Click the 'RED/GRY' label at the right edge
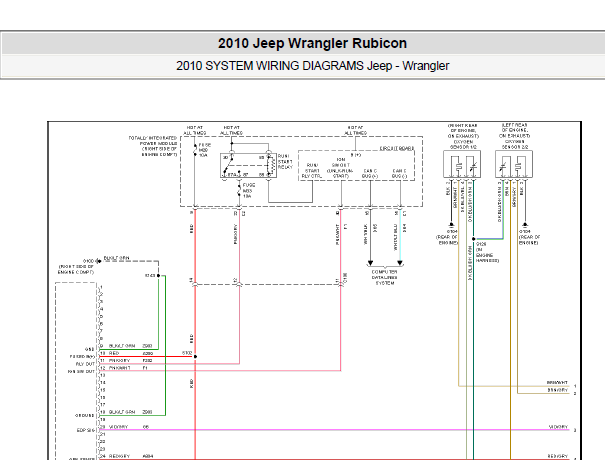The width and height of the screenshot is (605, 460). (558, 456)
